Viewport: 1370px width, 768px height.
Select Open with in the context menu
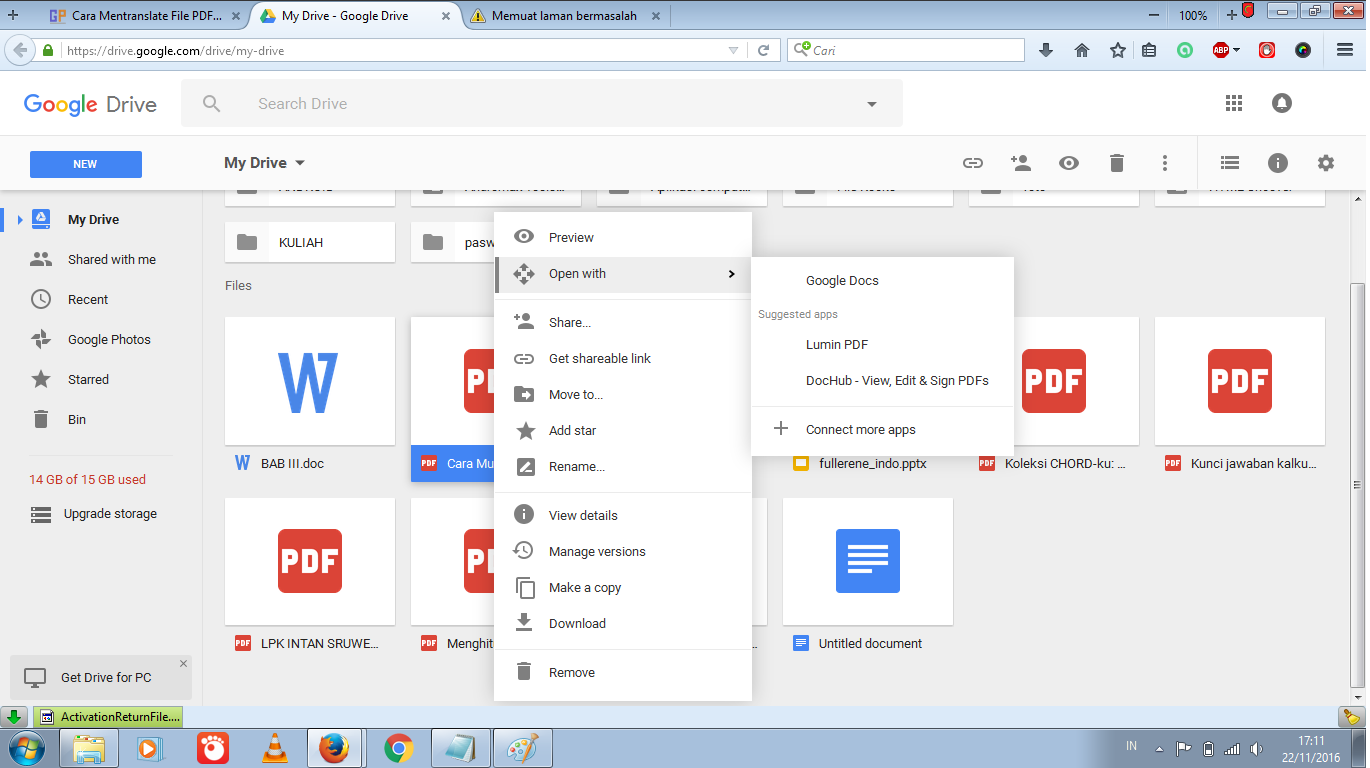tap(623, 274)
